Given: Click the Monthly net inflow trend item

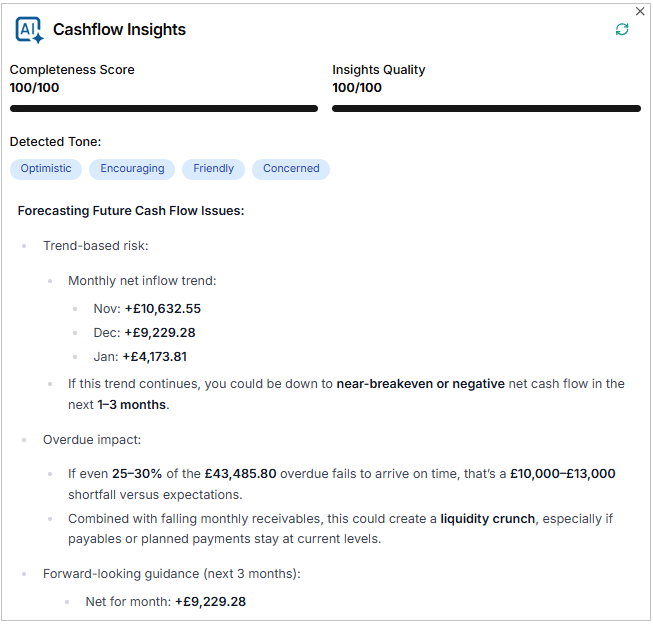Looking at the screenshot, I should pyautogui.click(x=142, y=282).
